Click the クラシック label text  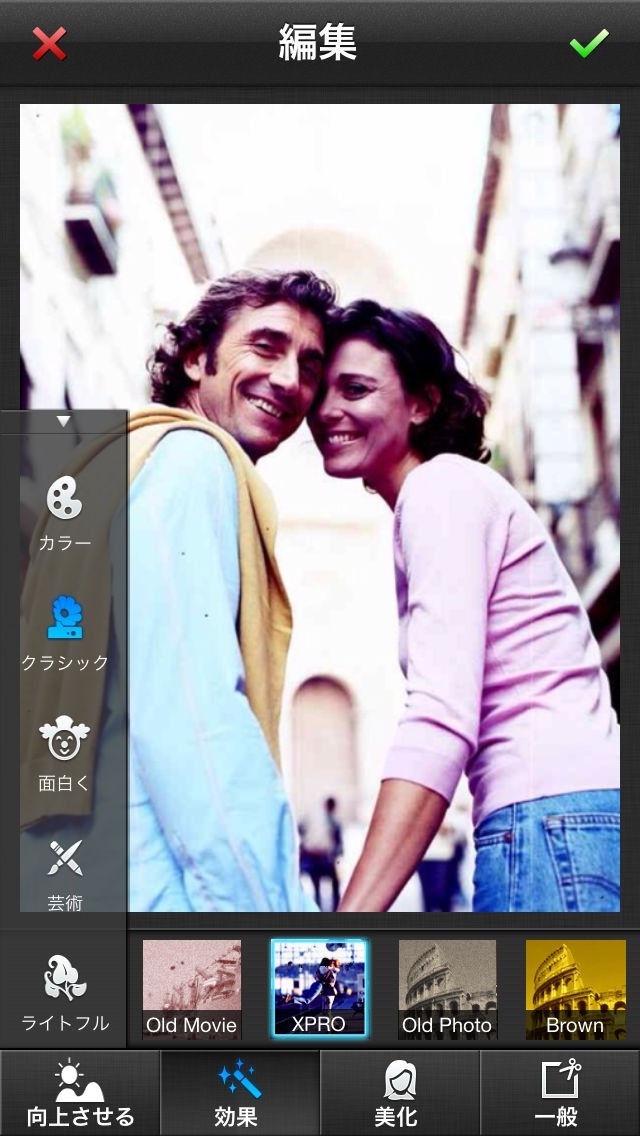click(x=64, y=663)
